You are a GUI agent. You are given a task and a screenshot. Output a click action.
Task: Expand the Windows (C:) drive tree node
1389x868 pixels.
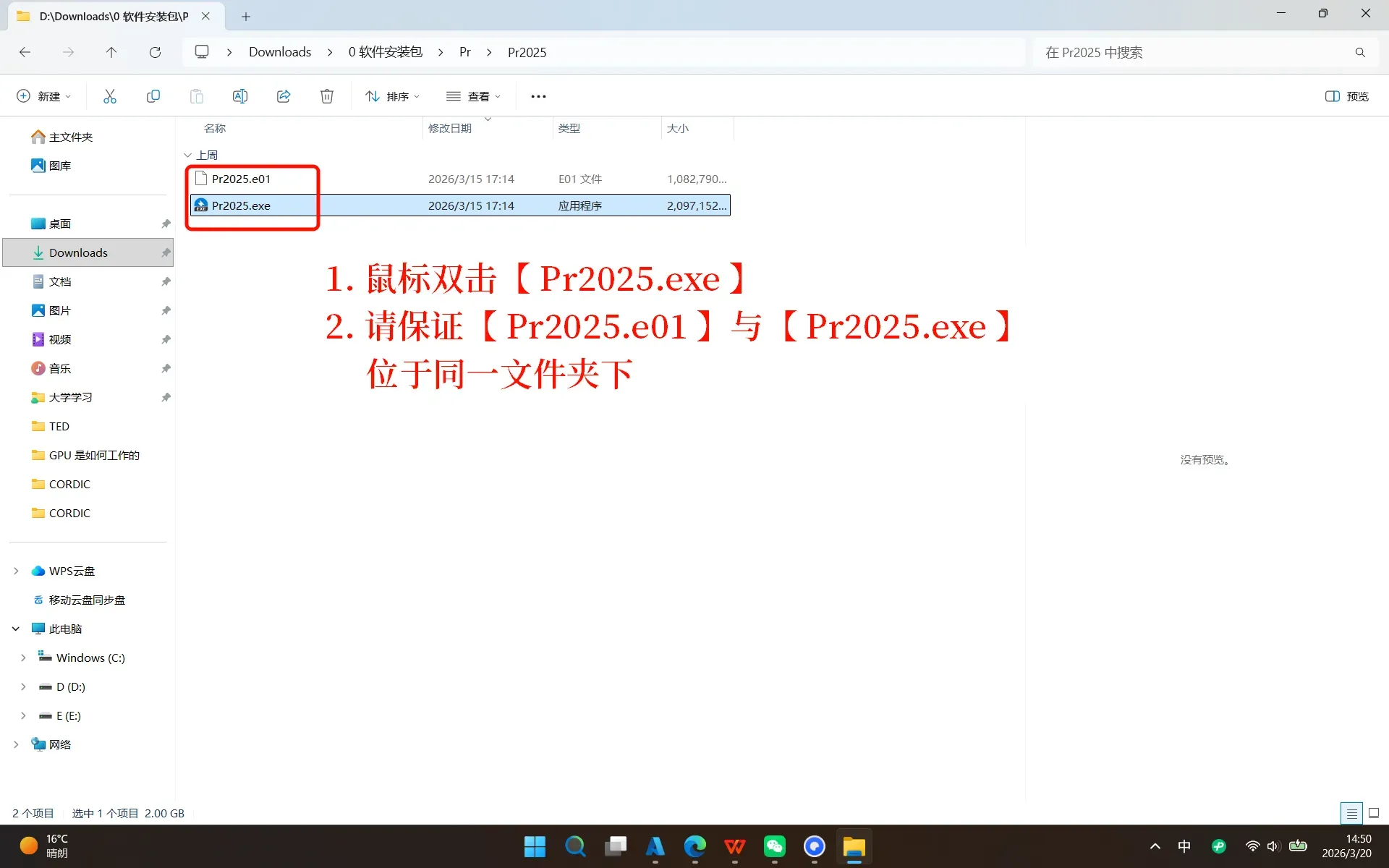pos(23,658)
